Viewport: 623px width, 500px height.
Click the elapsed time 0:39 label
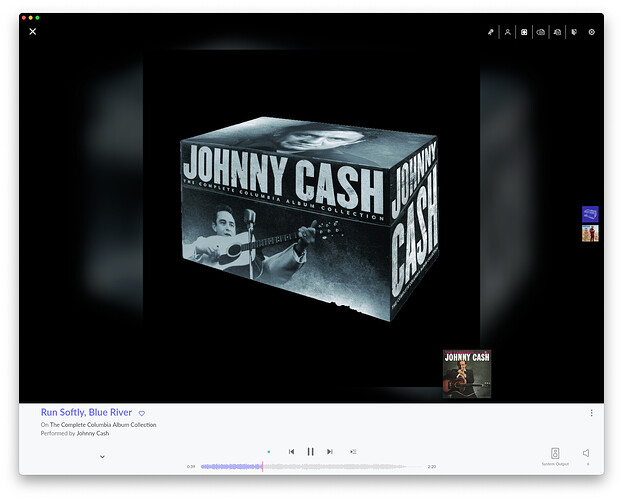[x=191, y=467]
